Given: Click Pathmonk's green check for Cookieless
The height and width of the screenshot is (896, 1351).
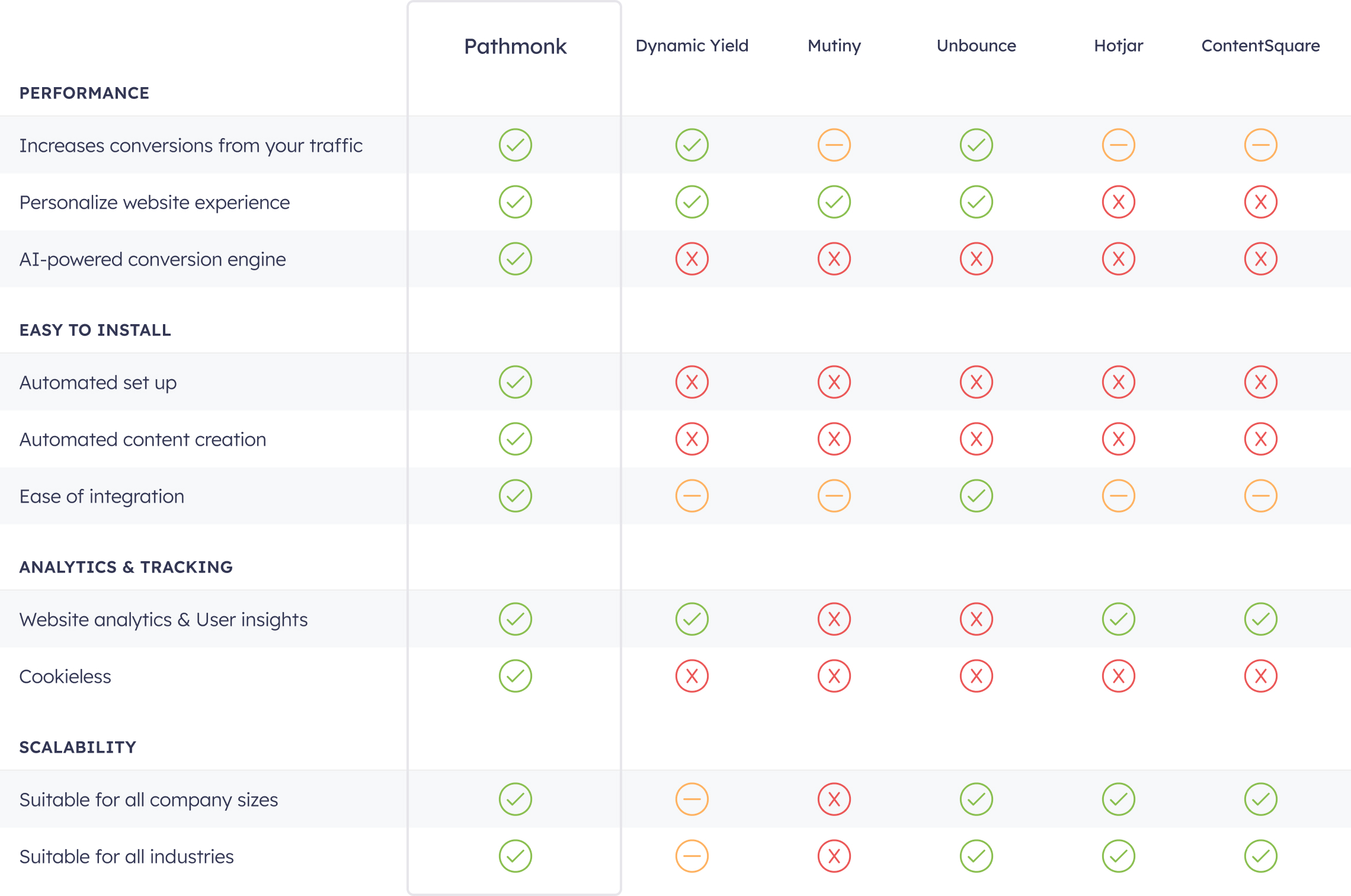Looking at the screenshot, I should (515, 676).
